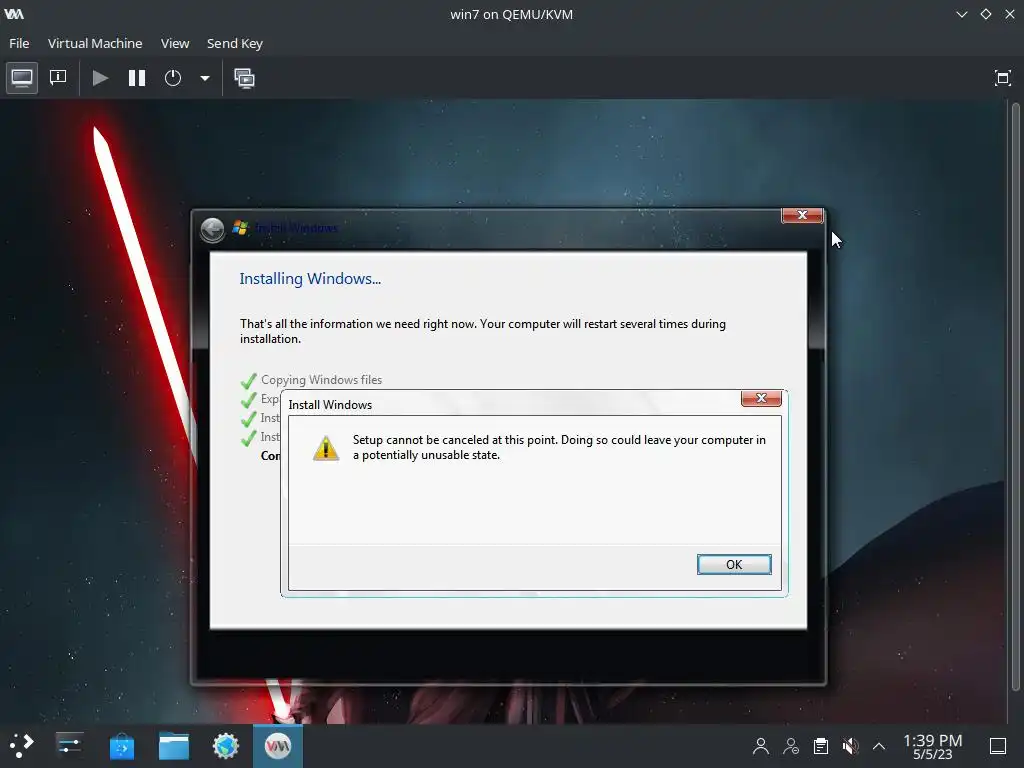Open the Send Key menu
This screenshot has height=768, width=1024.
(x=234, y=43)
